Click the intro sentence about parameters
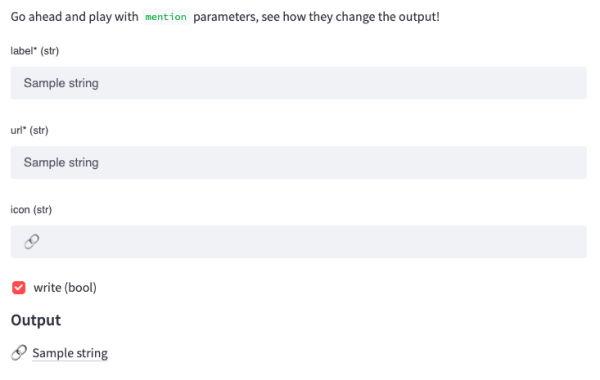The image size is (600, 380). point(225,17)
